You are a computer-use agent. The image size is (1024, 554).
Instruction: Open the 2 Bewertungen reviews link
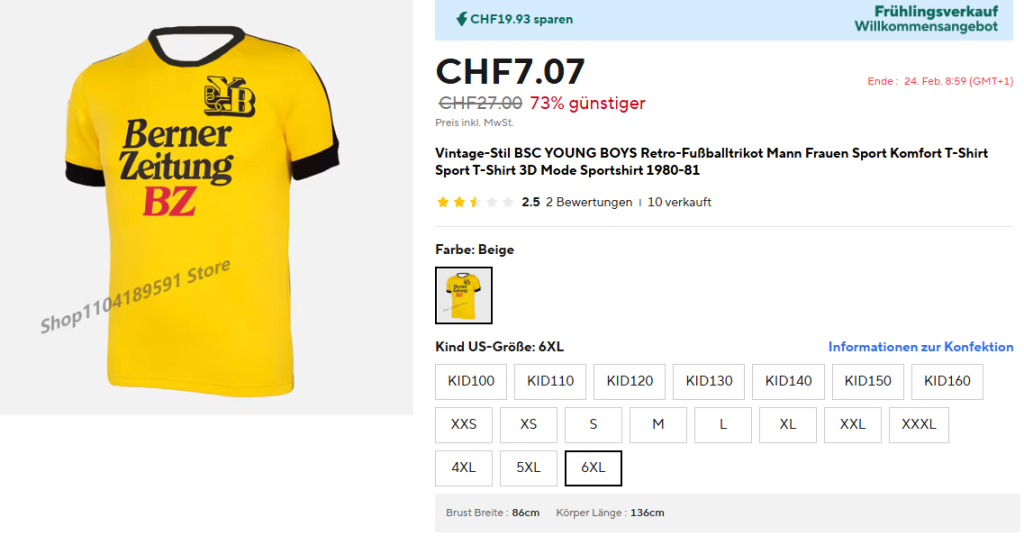click(x=589, y=202)
